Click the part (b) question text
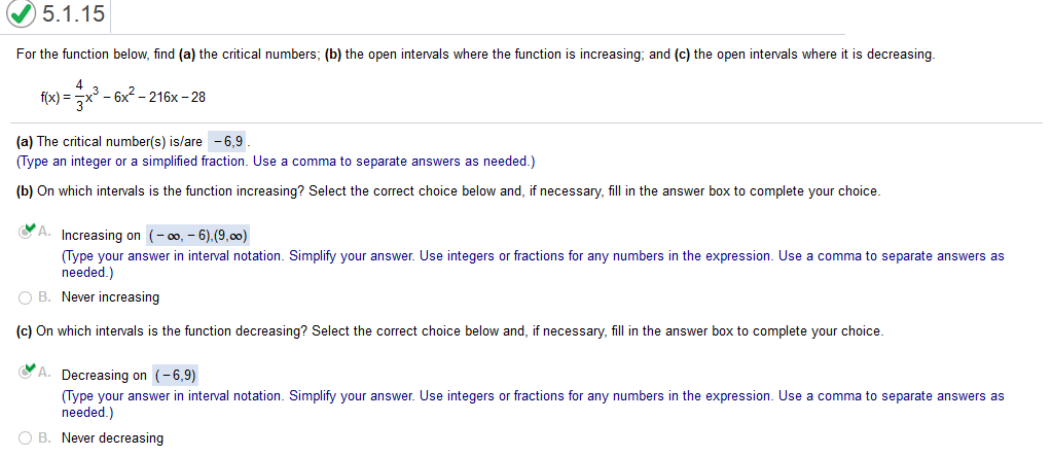The width and height of the screenshot is (1053, 457). pyautogui.click(x=448, y=191)
